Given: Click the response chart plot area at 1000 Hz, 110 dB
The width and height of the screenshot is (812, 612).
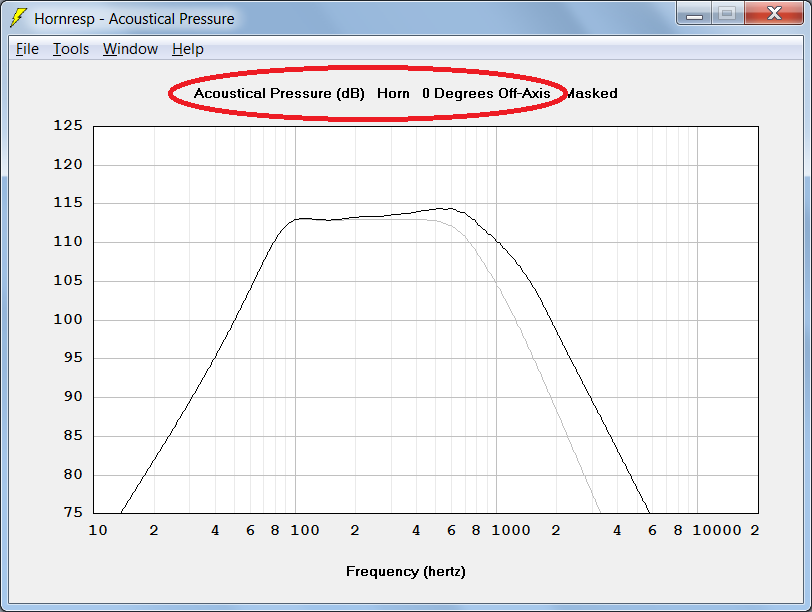Looking at the screenshot, I should [497, 242].
